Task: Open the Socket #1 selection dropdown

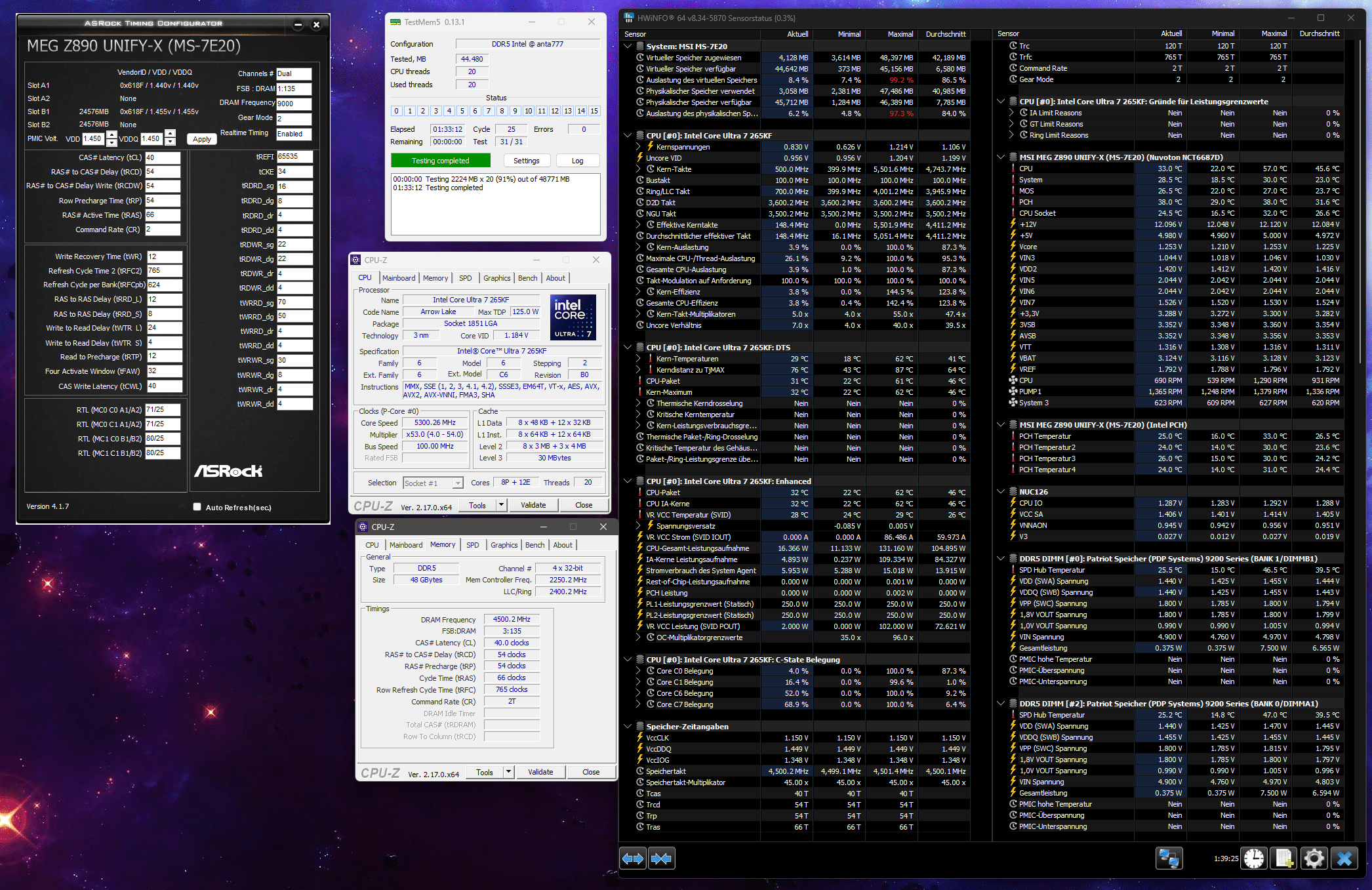Action: [457, 483]
